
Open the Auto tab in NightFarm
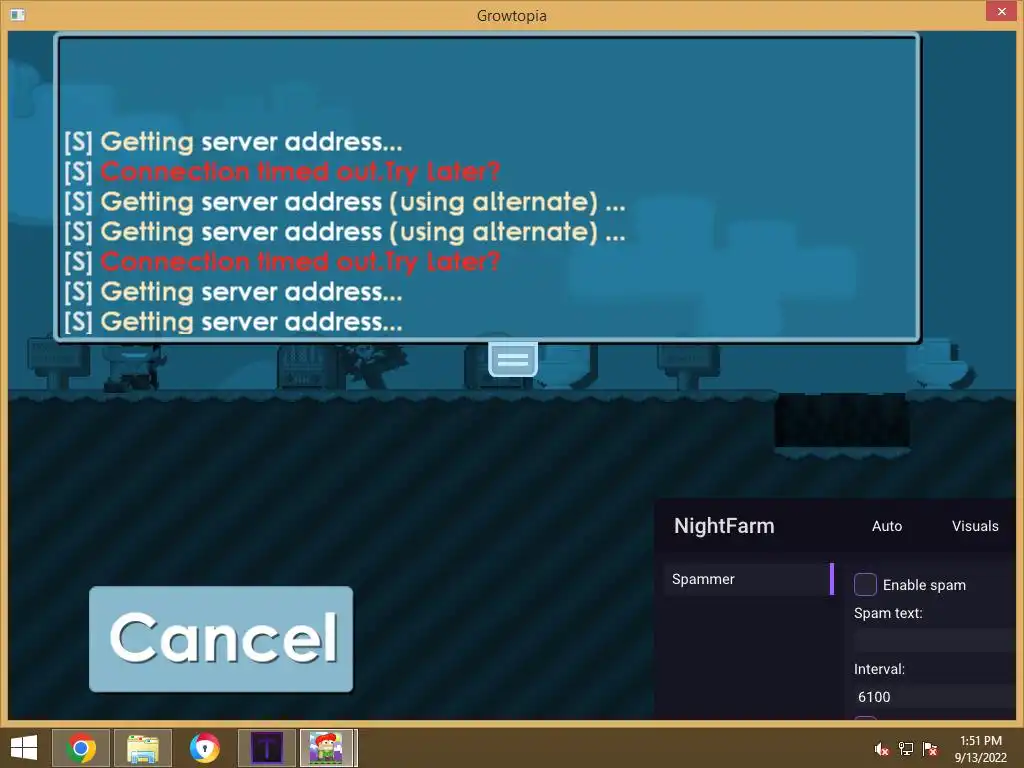click(x=886, y=526)
